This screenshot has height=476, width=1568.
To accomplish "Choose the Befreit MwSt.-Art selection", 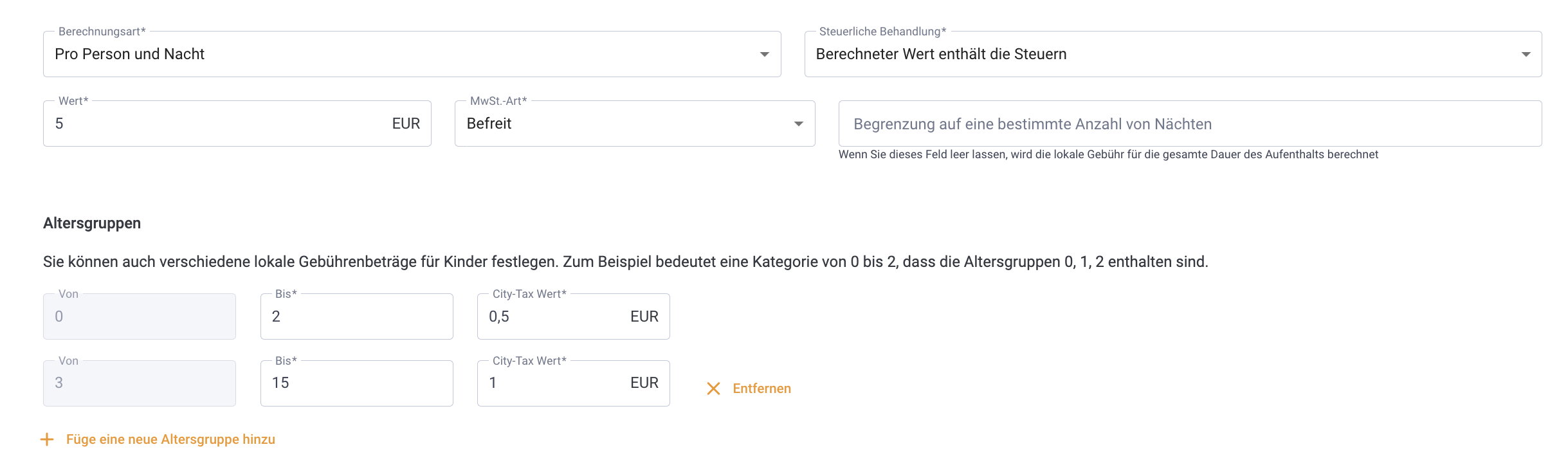I will [635, 124].
